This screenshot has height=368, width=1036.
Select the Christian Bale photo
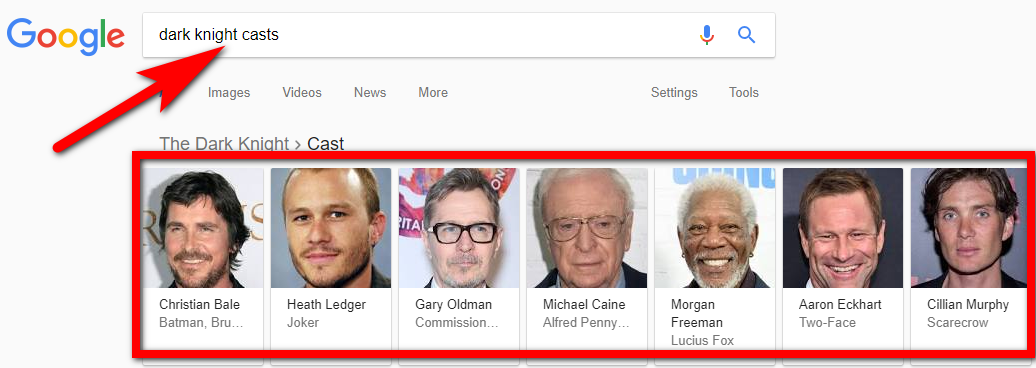click(203, 228)
